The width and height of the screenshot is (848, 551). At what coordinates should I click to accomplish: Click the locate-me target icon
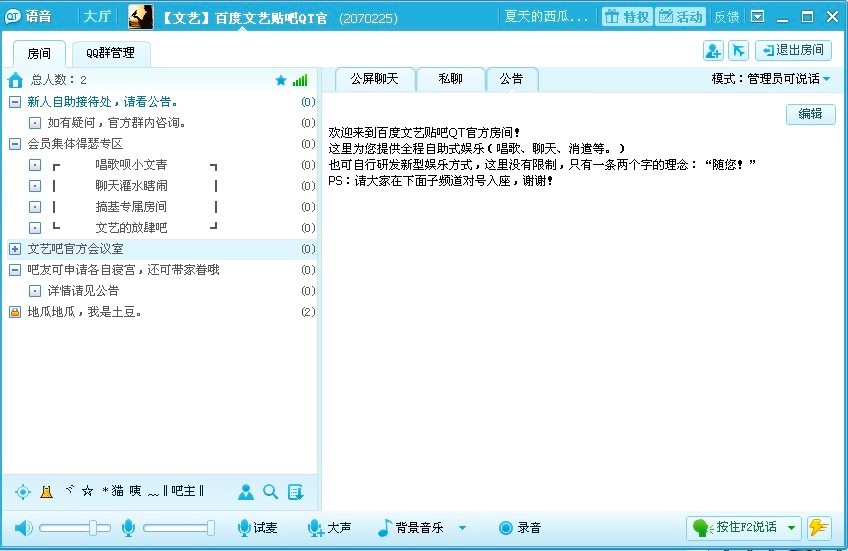(x=23, y=492)
